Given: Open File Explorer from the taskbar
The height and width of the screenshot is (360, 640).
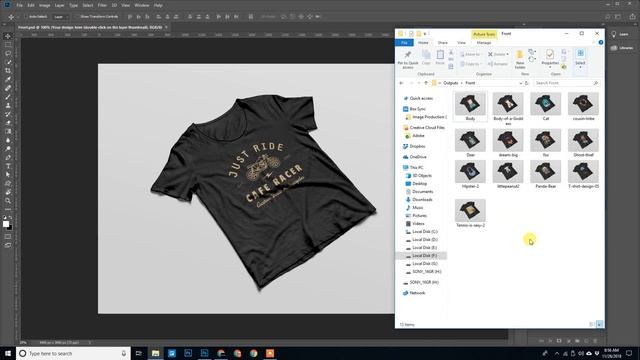Looking at the screenshot, I should 156,353.
